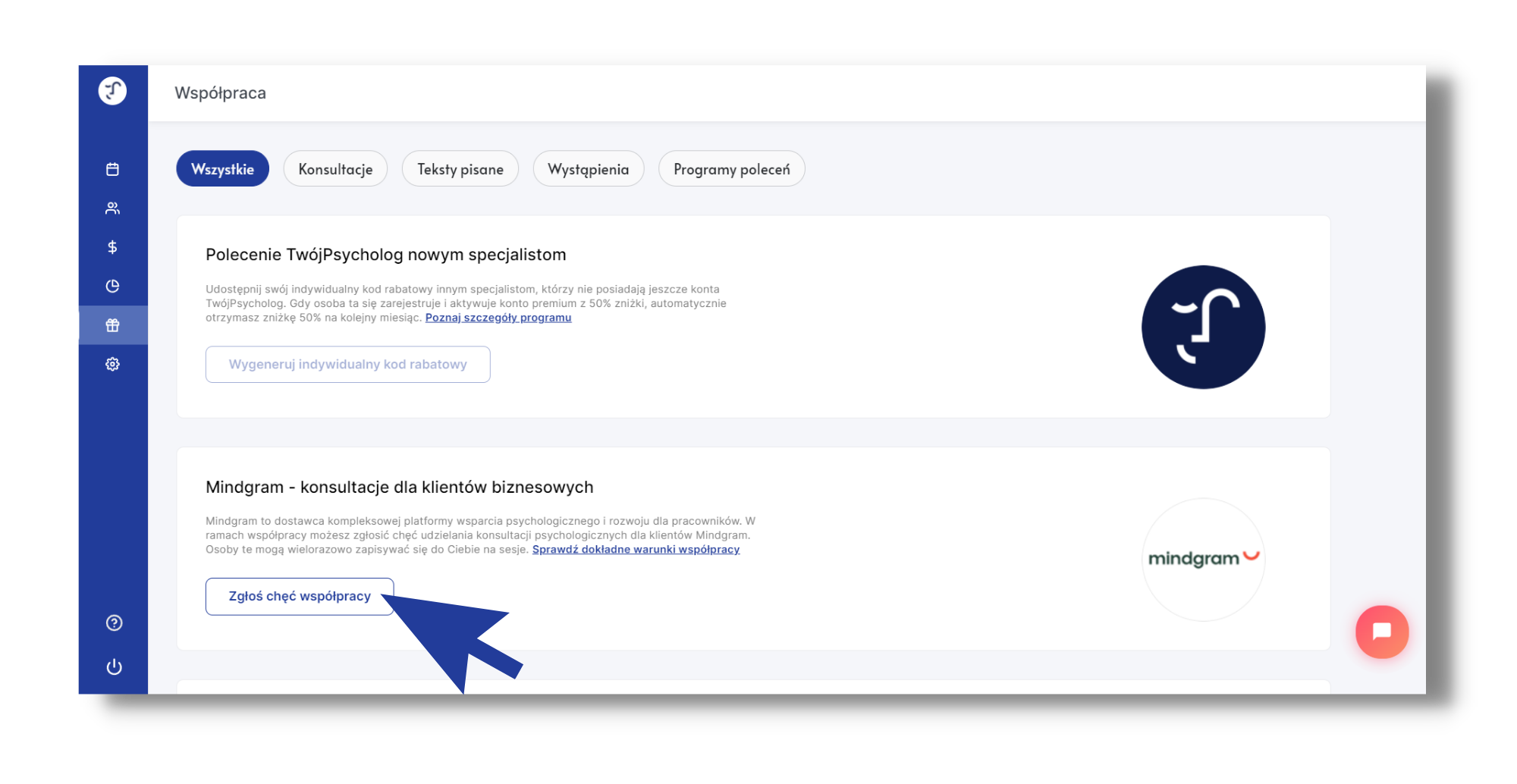Open the calendar from the sidebar
The image size is (1517, 784).
112,169
